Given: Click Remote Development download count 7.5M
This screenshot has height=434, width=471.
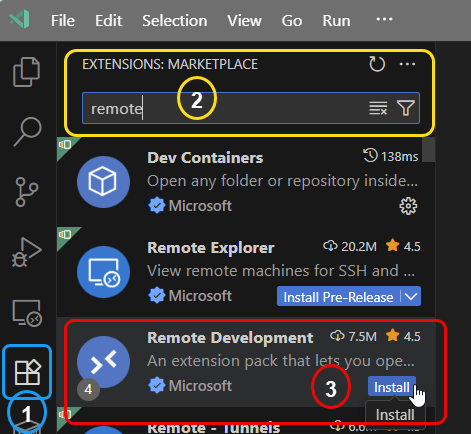Looking at the screenshot, I should tap(353, 337).
